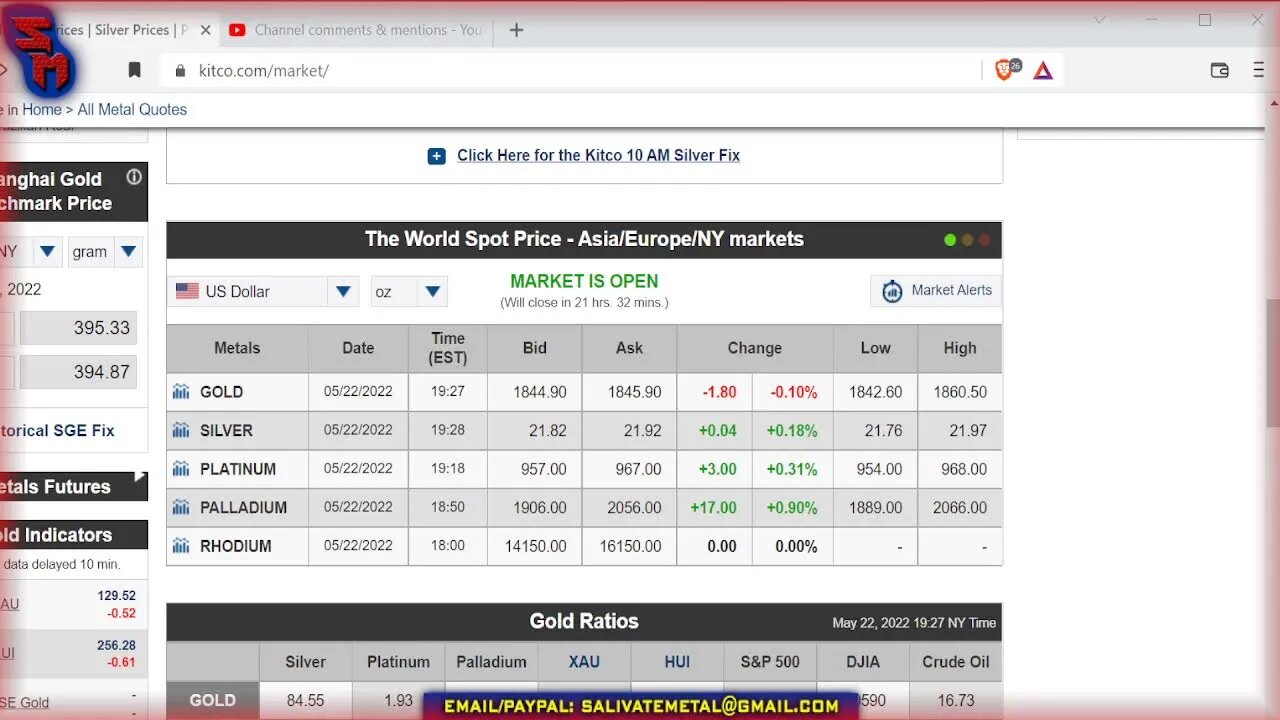Click the site lock icon in address bar
Screen dimensions: 1280x720
pos(181,70)
